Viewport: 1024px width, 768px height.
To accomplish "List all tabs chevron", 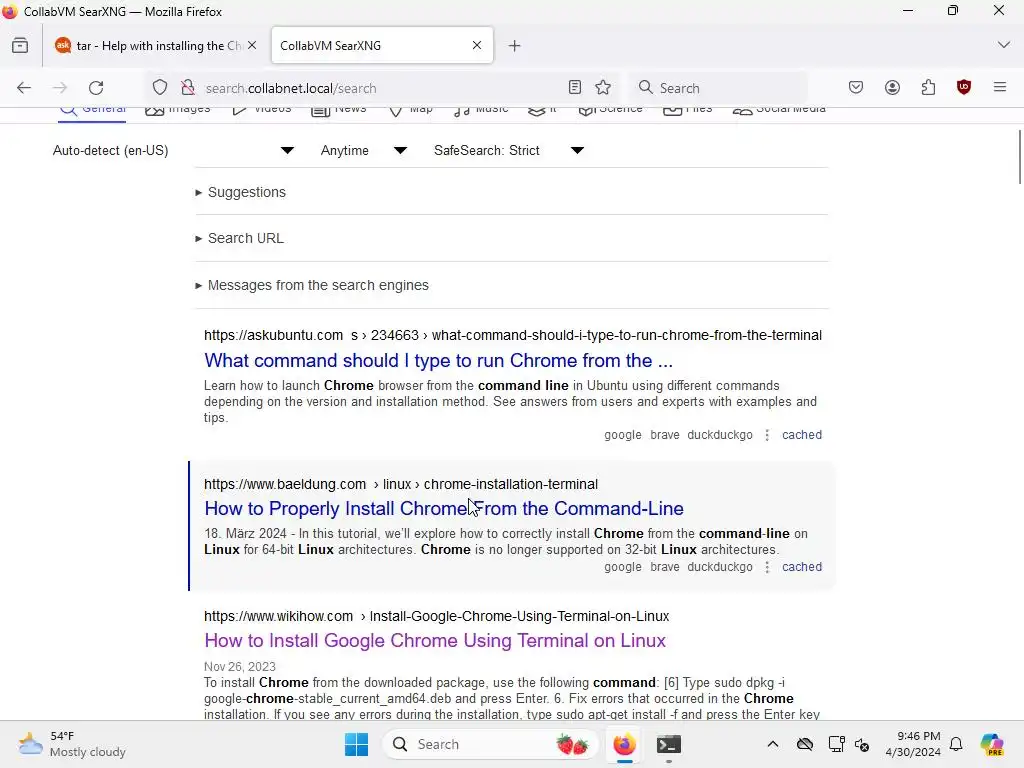I will pos(1004,45).
